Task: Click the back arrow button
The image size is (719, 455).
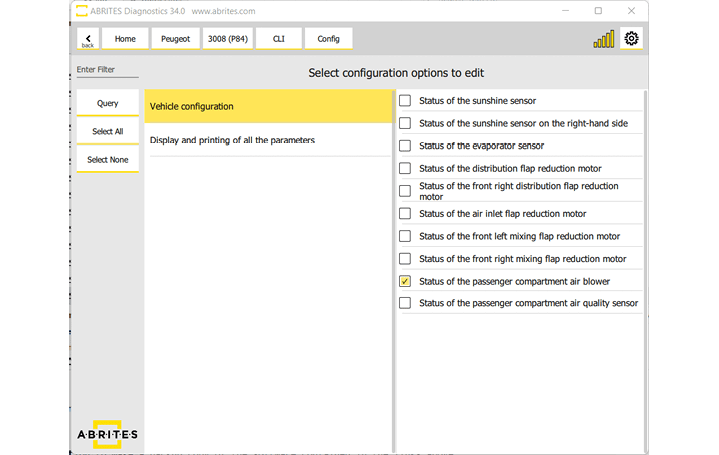Action: 88,39
